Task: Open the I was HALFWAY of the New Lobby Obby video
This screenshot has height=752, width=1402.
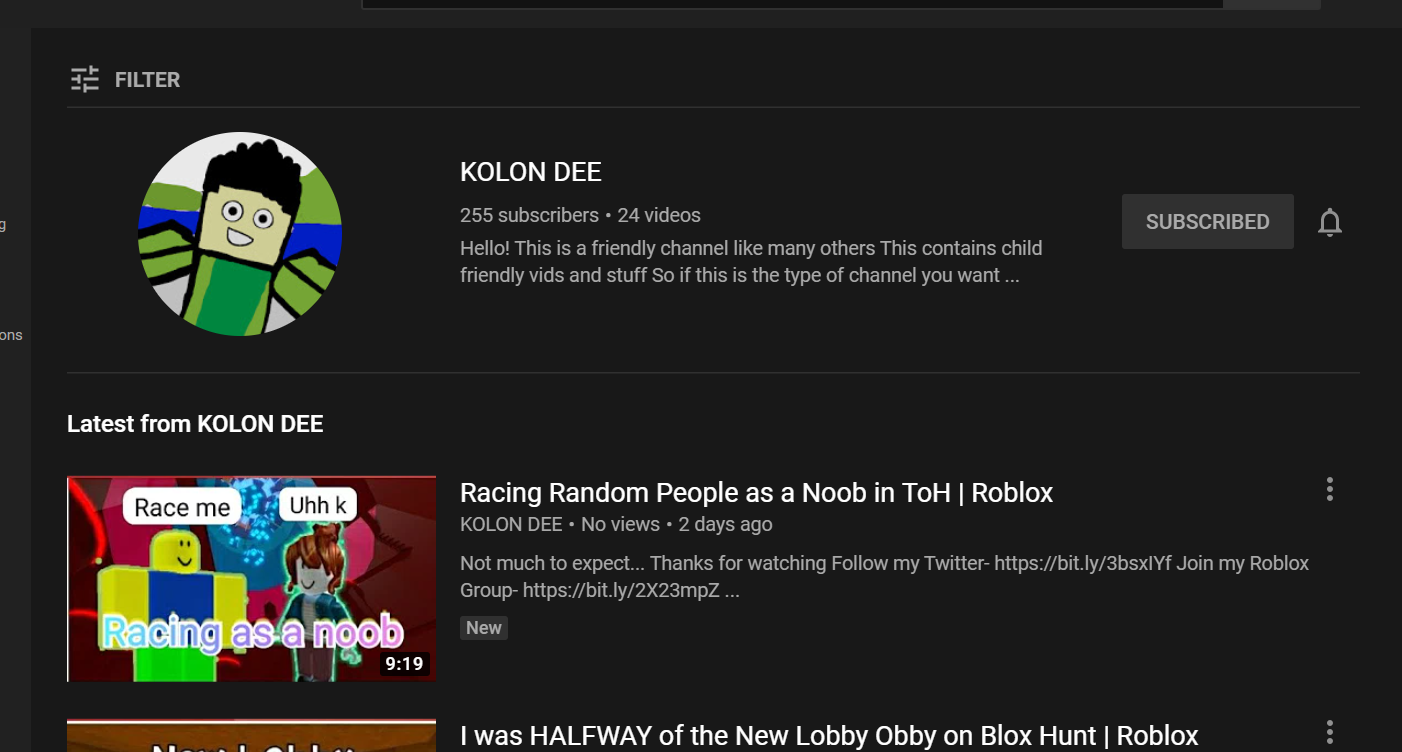Action: pos(829,736)
